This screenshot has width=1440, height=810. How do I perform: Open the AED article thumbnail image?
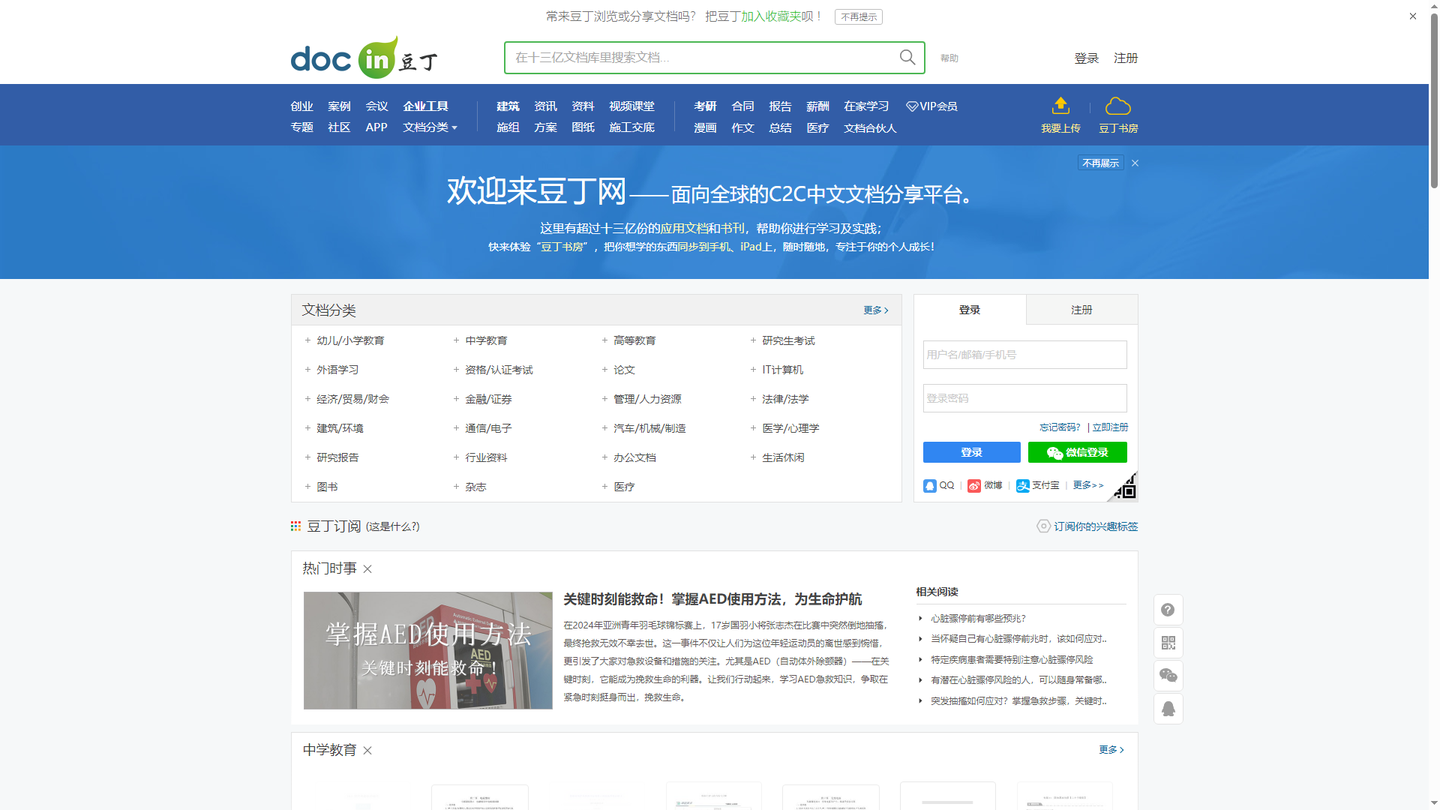[428, 650]
